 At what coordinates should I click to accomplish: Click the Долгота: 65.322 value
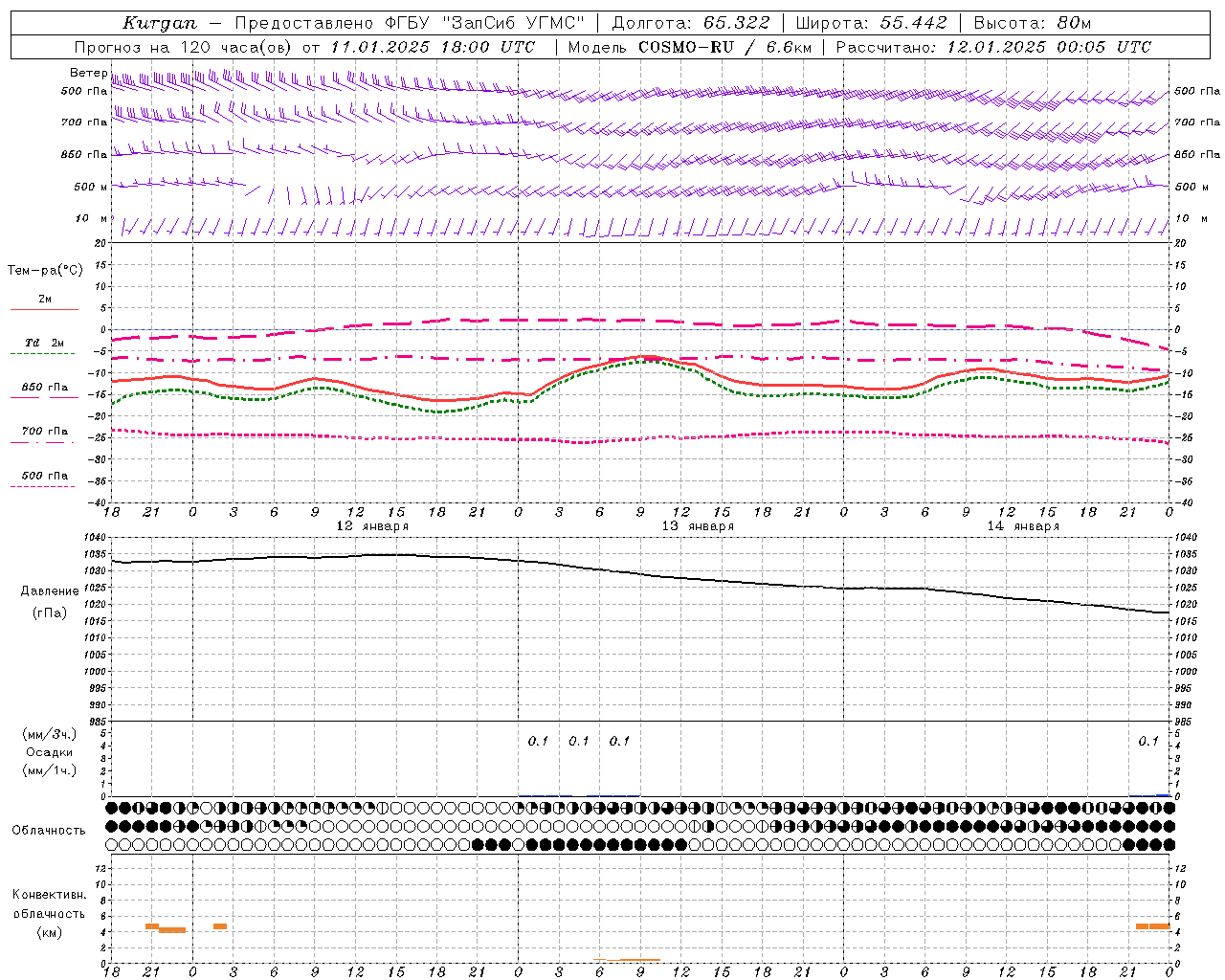pyautogui.click(x=691, y=23)
